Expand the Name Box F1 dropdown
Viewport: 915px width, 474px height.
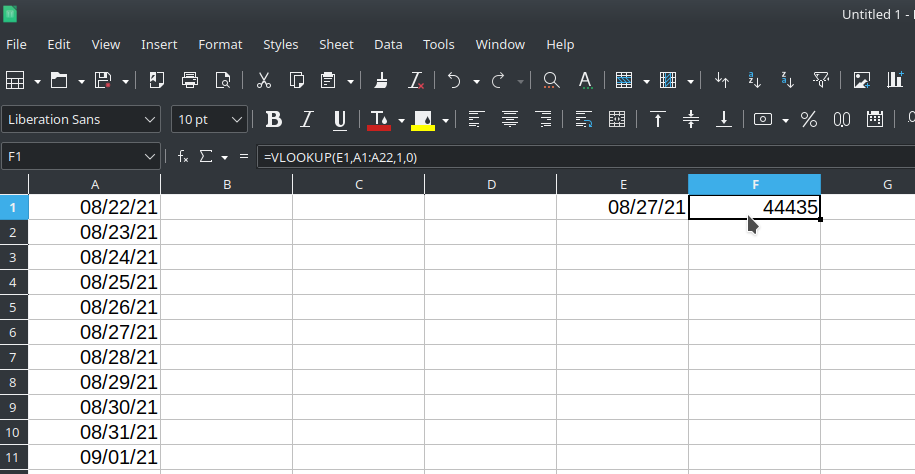(x=150, y=156)
